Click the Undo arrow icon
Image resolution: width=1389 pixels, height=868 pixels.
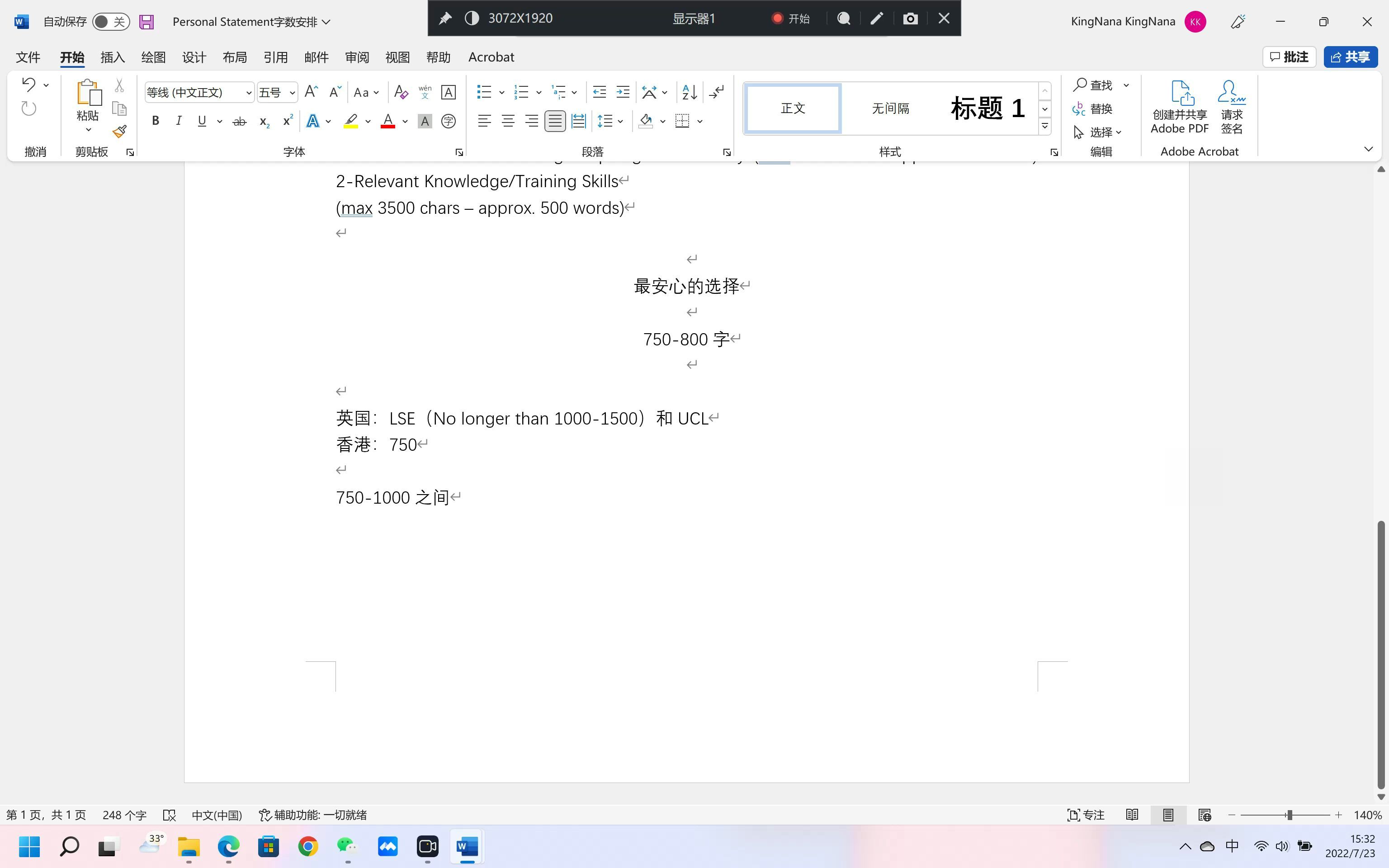point(28,85)
